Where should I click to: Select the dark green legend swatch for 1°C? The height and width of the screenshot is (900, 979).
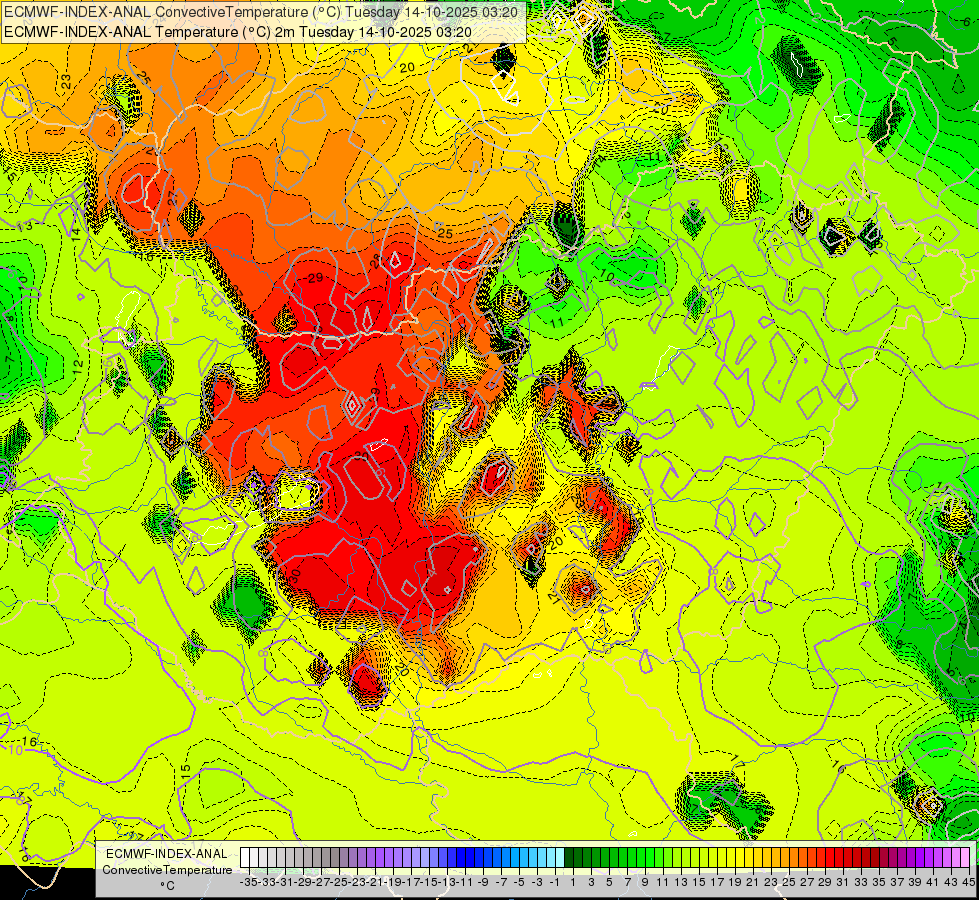pyautogui.click(x=569, y=857)
